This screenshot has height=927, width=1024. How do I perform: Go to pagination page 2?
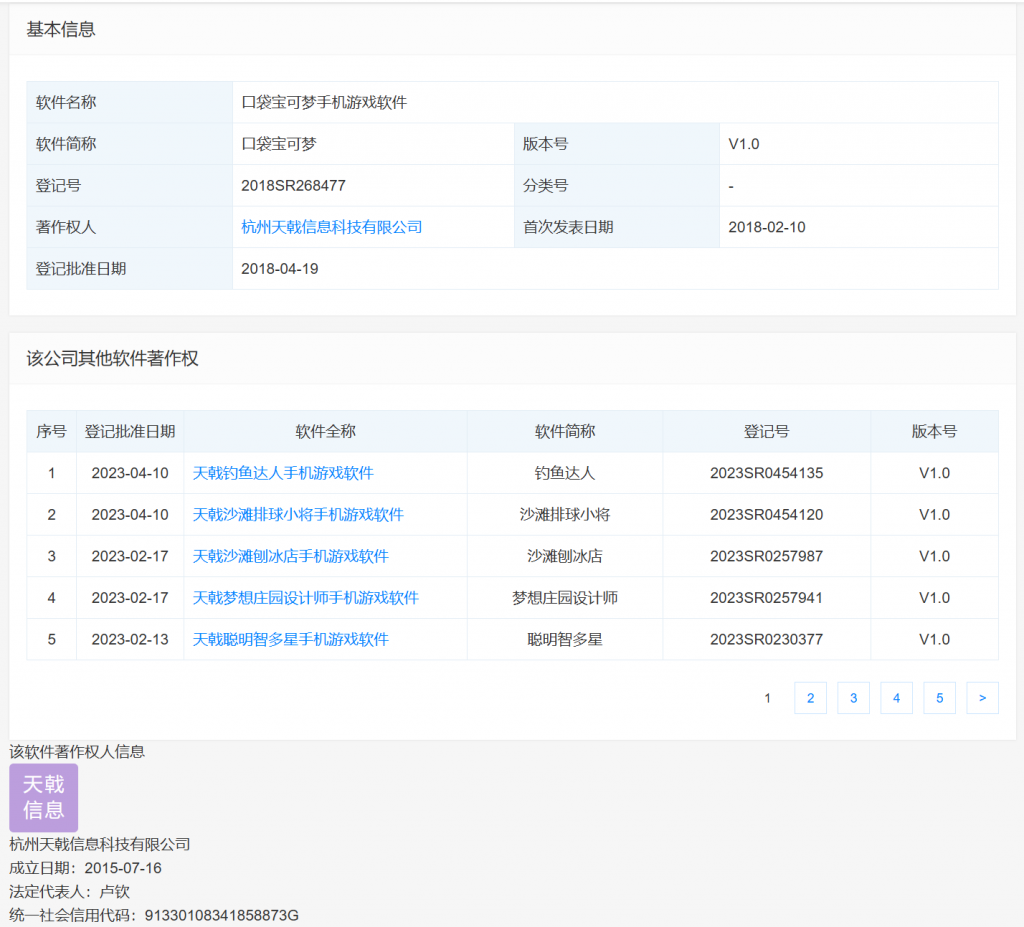(x=810, y=698)
